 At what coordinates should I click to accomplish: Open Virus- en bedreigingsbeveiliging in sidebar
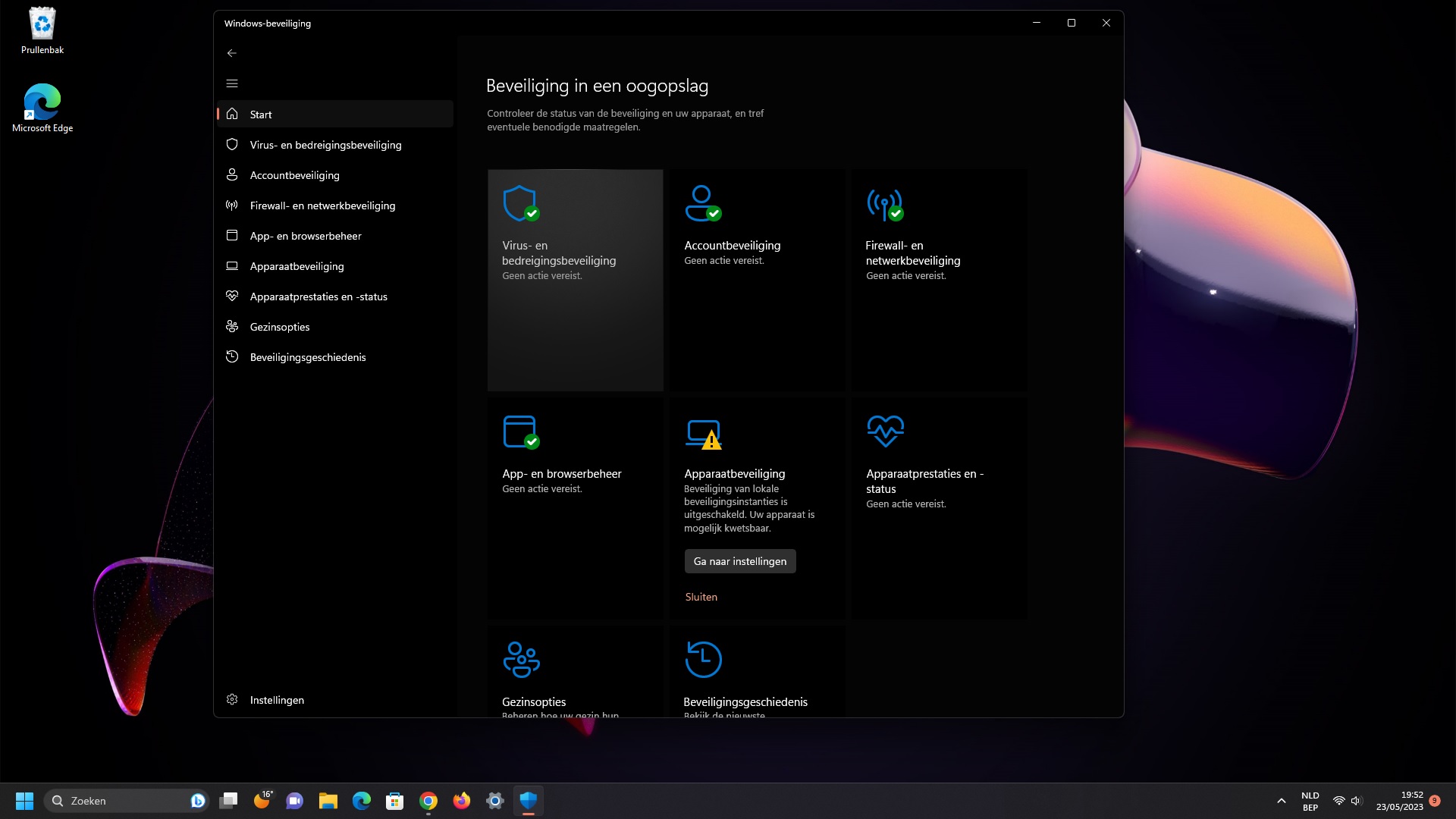[x=335, y=144]
